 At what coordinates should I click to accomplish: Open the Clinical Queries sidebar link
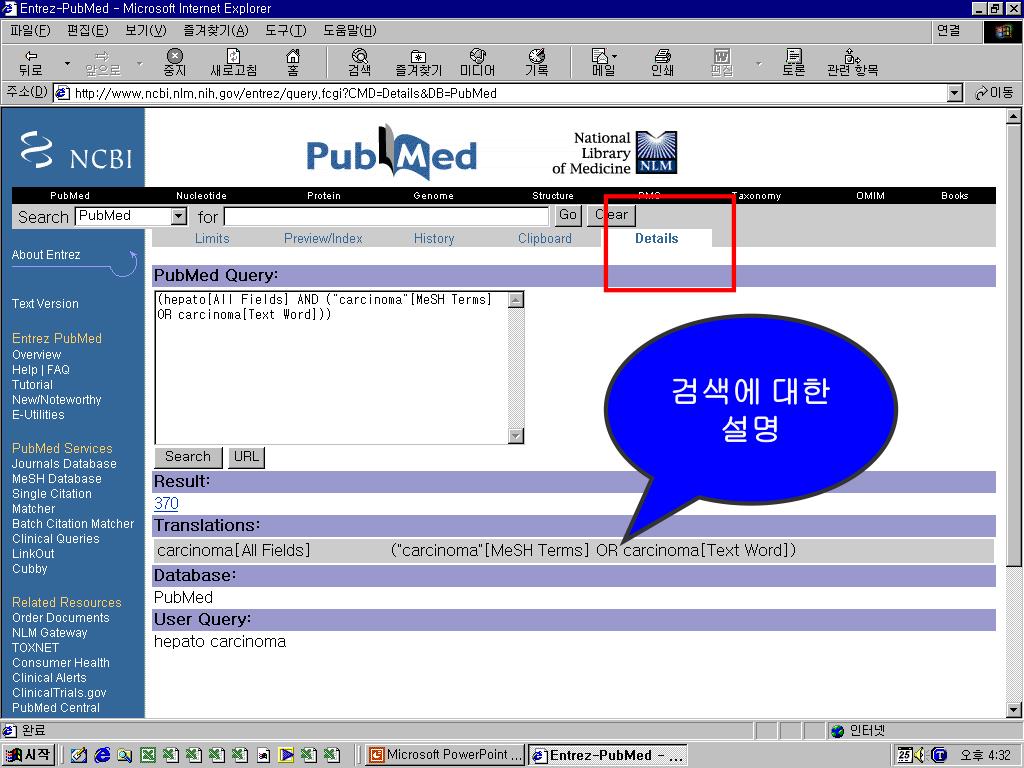pyautogui.click(x=56, y=539)
